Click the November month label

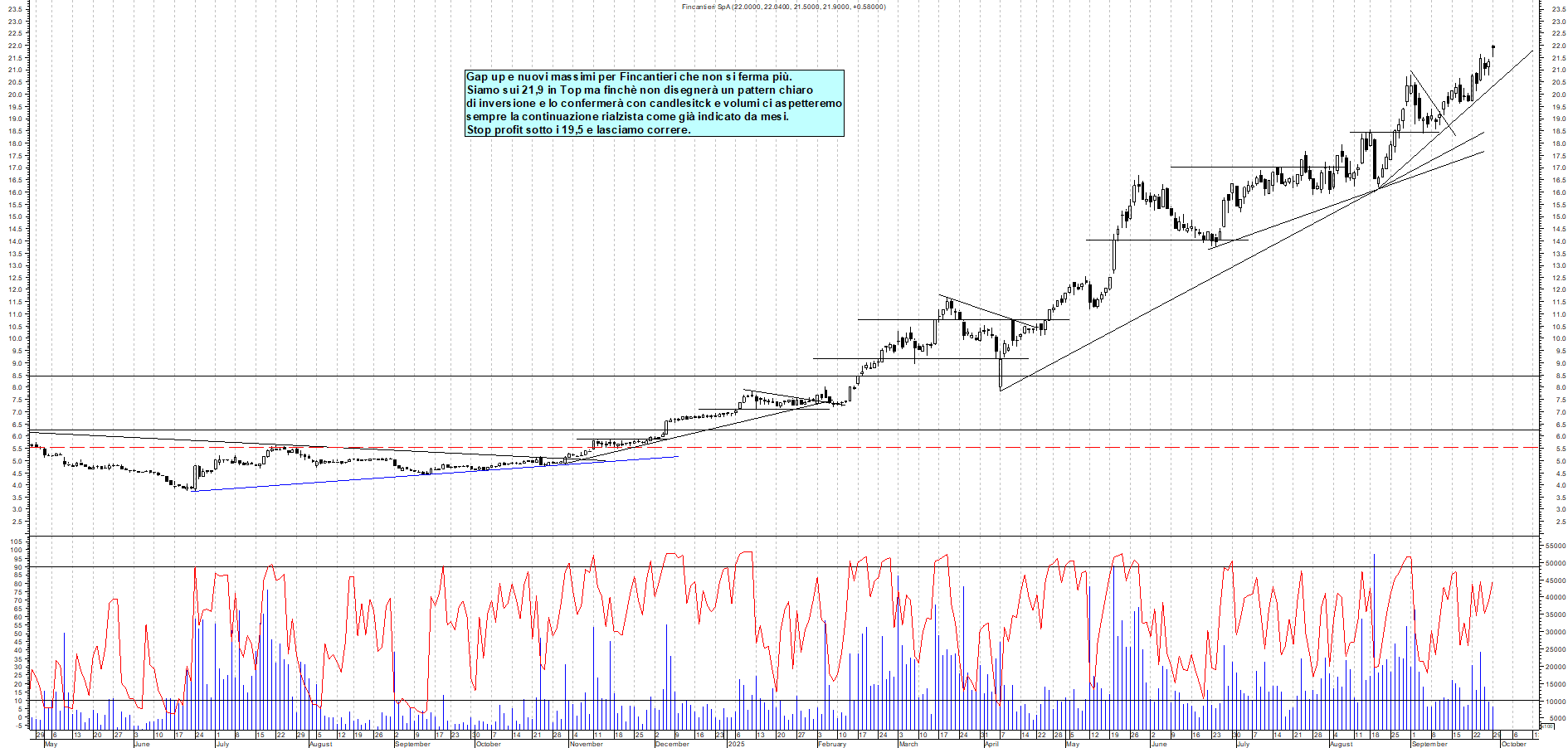(586, 744)
